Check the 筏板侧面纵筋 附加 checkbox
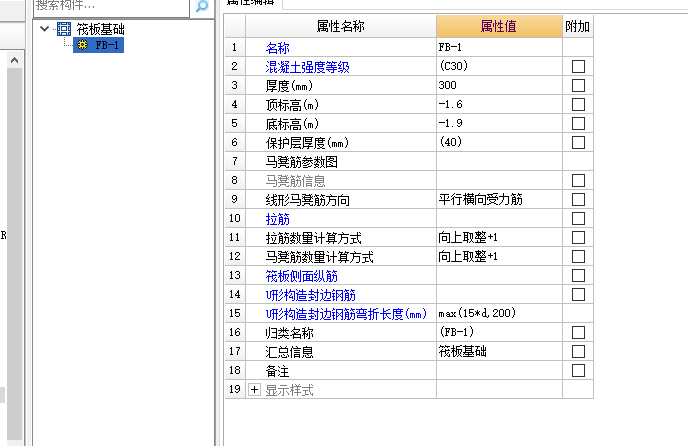 point(578,275)
